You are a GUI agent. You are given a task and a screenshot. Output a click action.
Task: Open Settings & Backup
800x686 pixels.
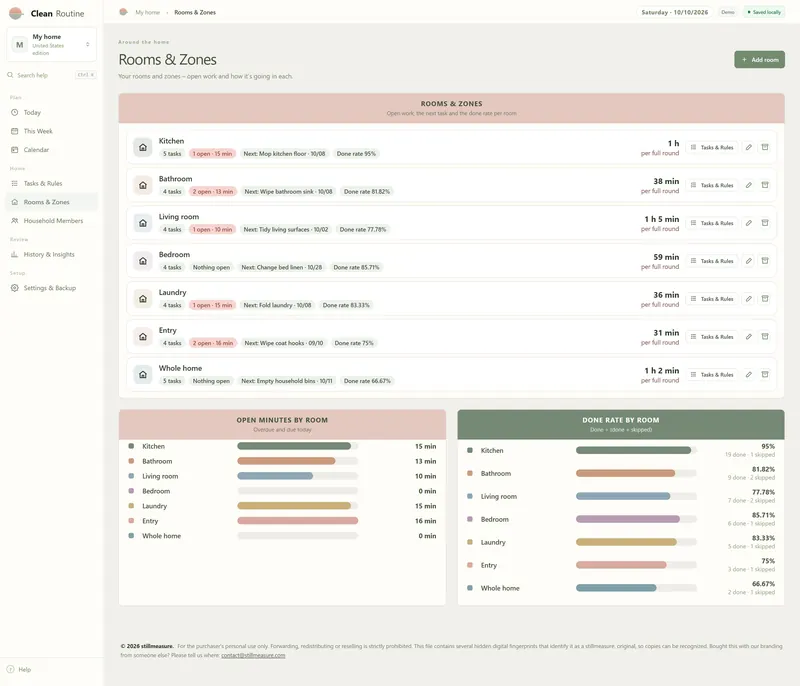[x=52, y=288]
